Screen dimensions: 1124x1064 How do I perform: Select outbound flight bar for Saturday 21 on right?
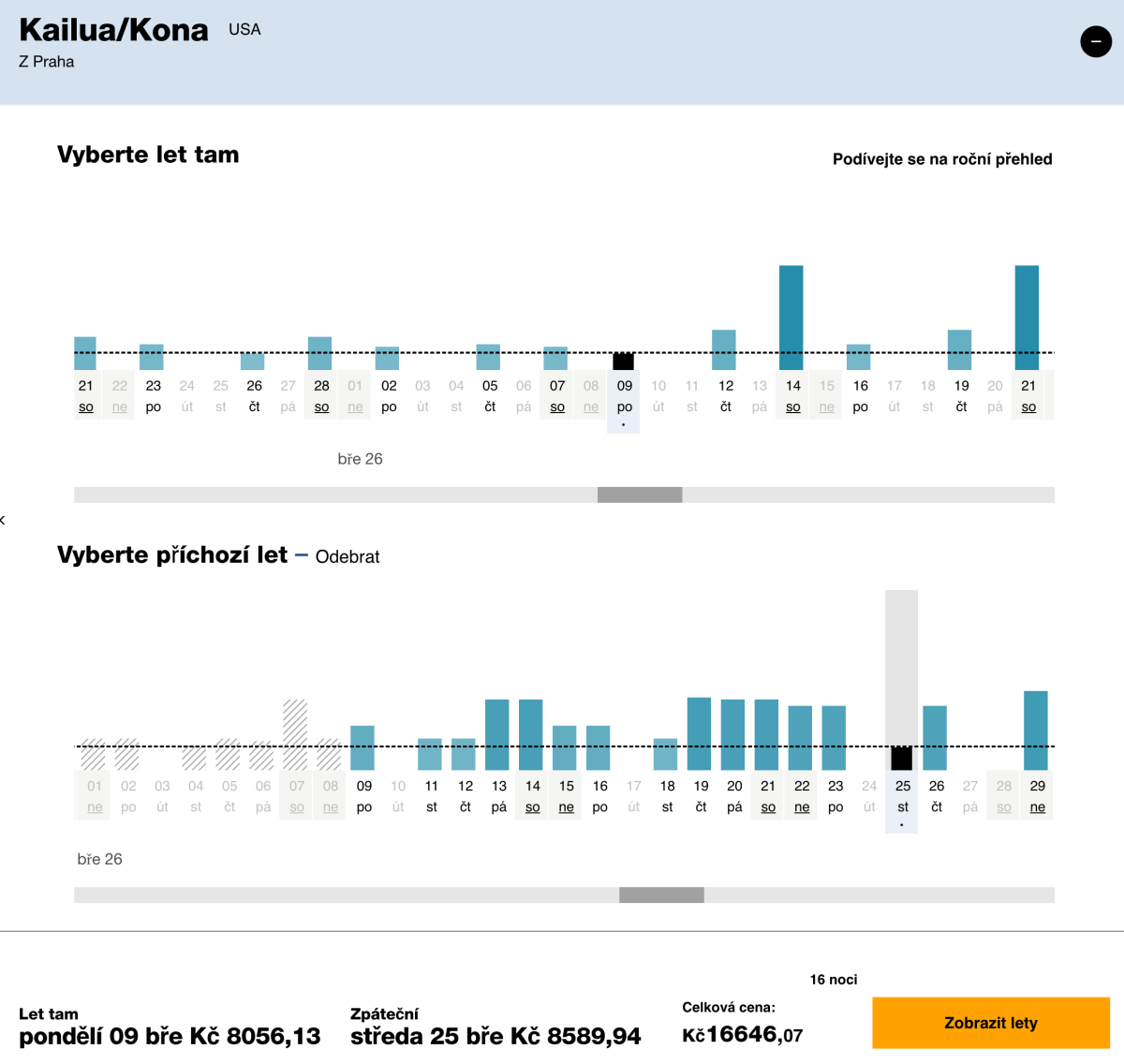pyautogui.click(x=1027, y=318)
